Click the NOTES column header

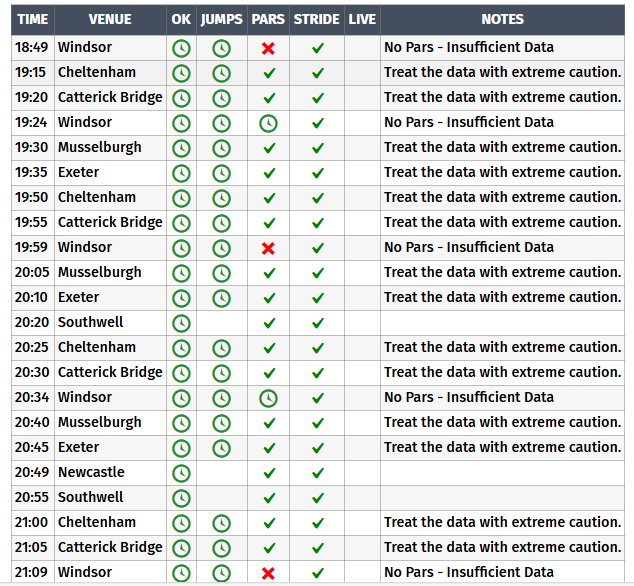point(502,19)
